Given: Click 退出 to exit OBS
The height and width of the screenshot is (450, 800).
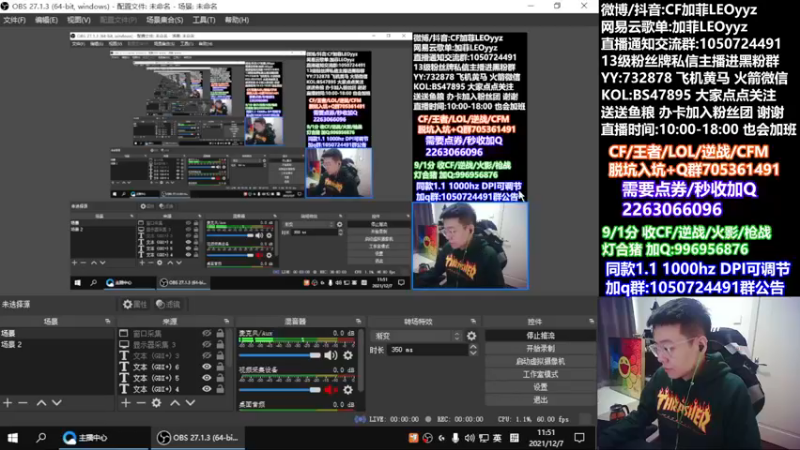Looking at the screenshot, I should [x=540, y=399].
